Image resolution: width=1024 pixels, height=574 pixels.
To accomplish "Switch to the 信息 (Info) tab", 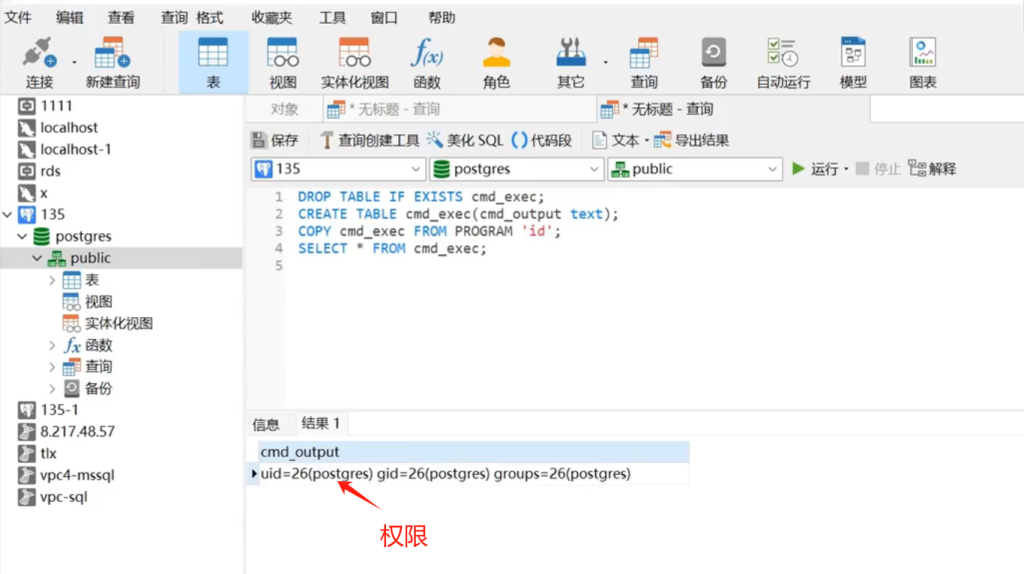I will pyautogui.click(x=266, y=424).
